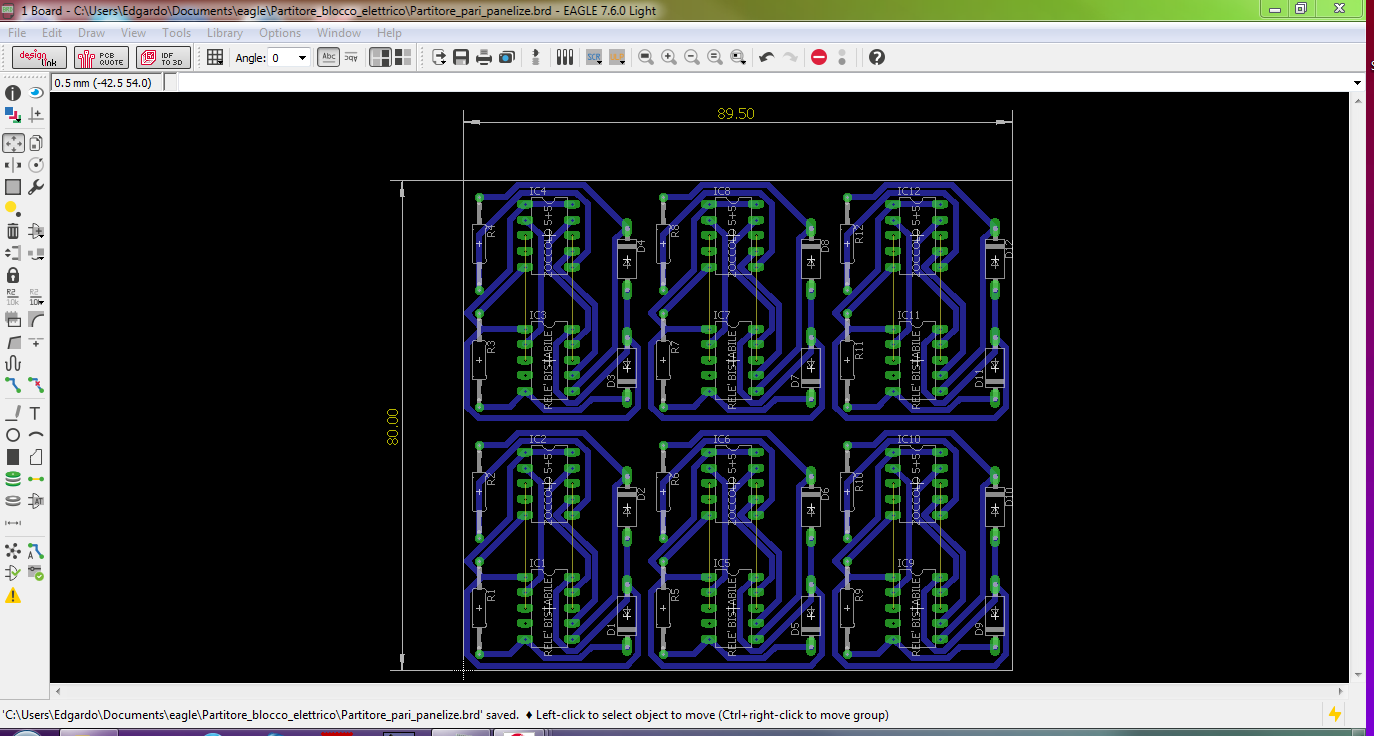
Task: Run the Ratsnest tool
Action: pyautogui.click(x=13, y=551)
